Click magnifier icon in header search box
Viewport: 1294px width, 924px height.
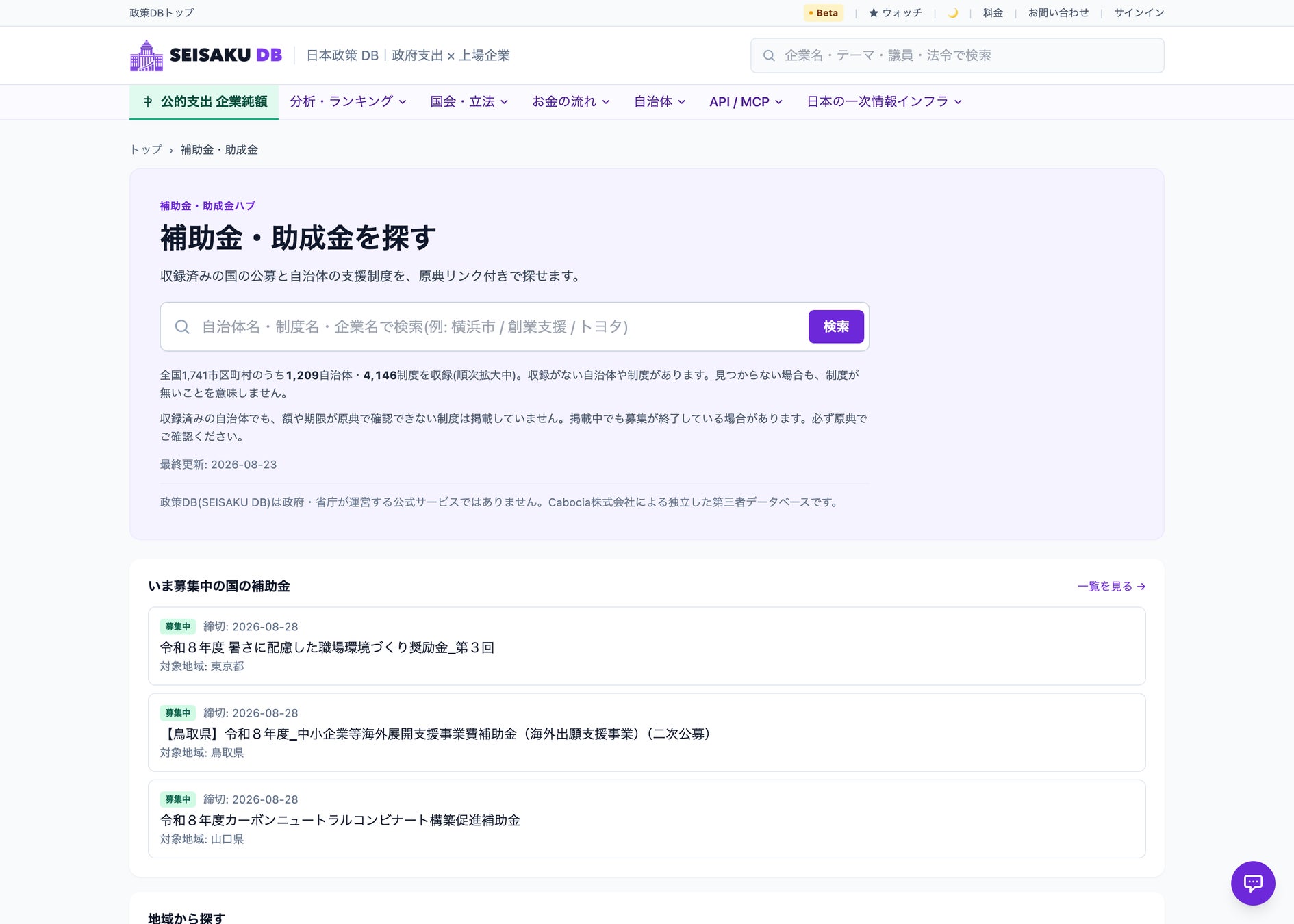click(x=769, y=55)
